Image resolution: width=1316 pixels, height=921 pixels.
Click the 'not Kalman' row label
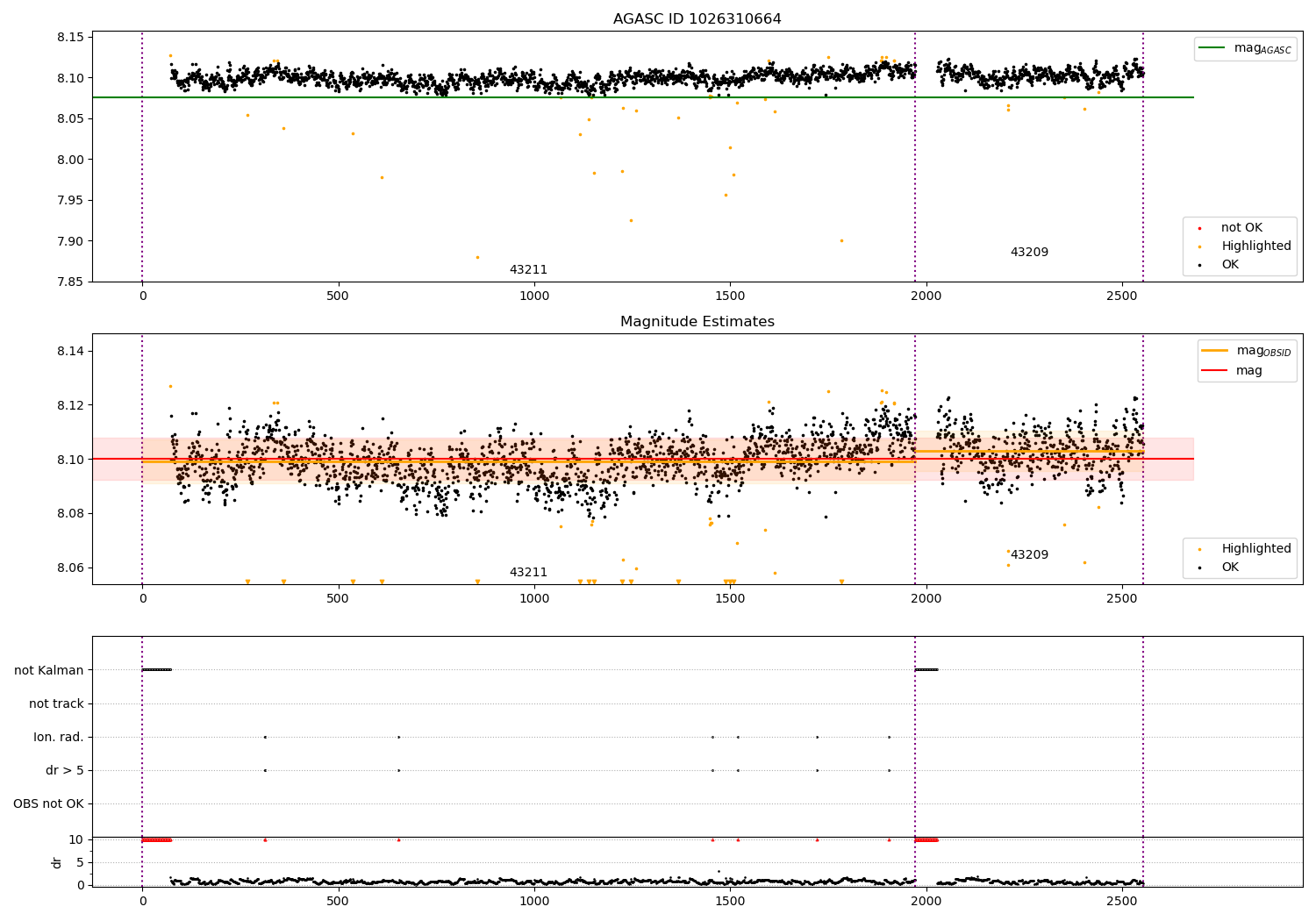point(49,671)
